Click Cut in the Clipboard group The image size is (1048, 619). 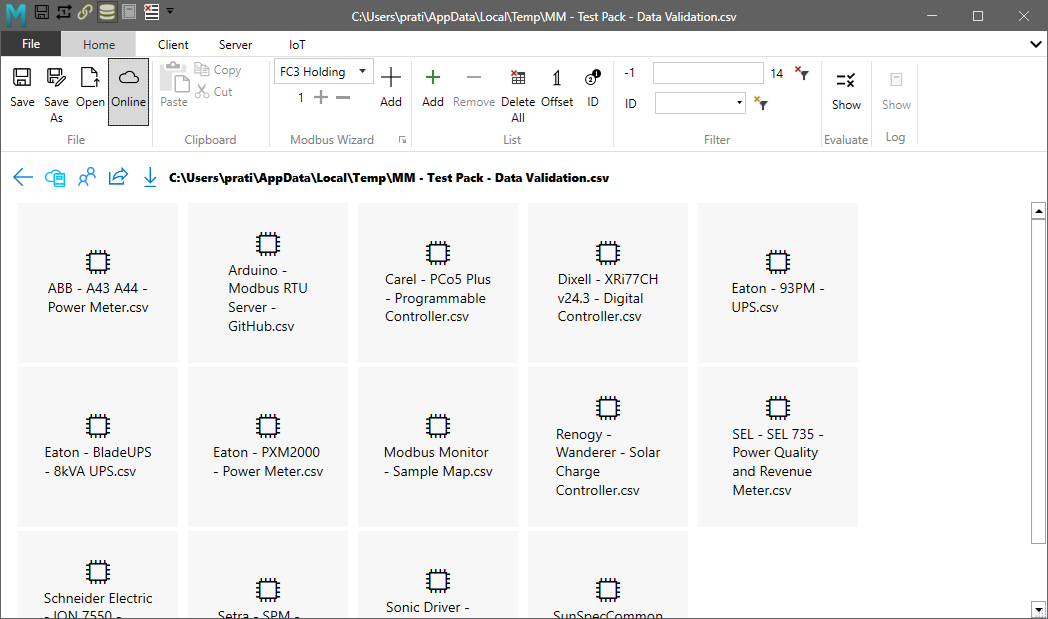pos(215,92)
